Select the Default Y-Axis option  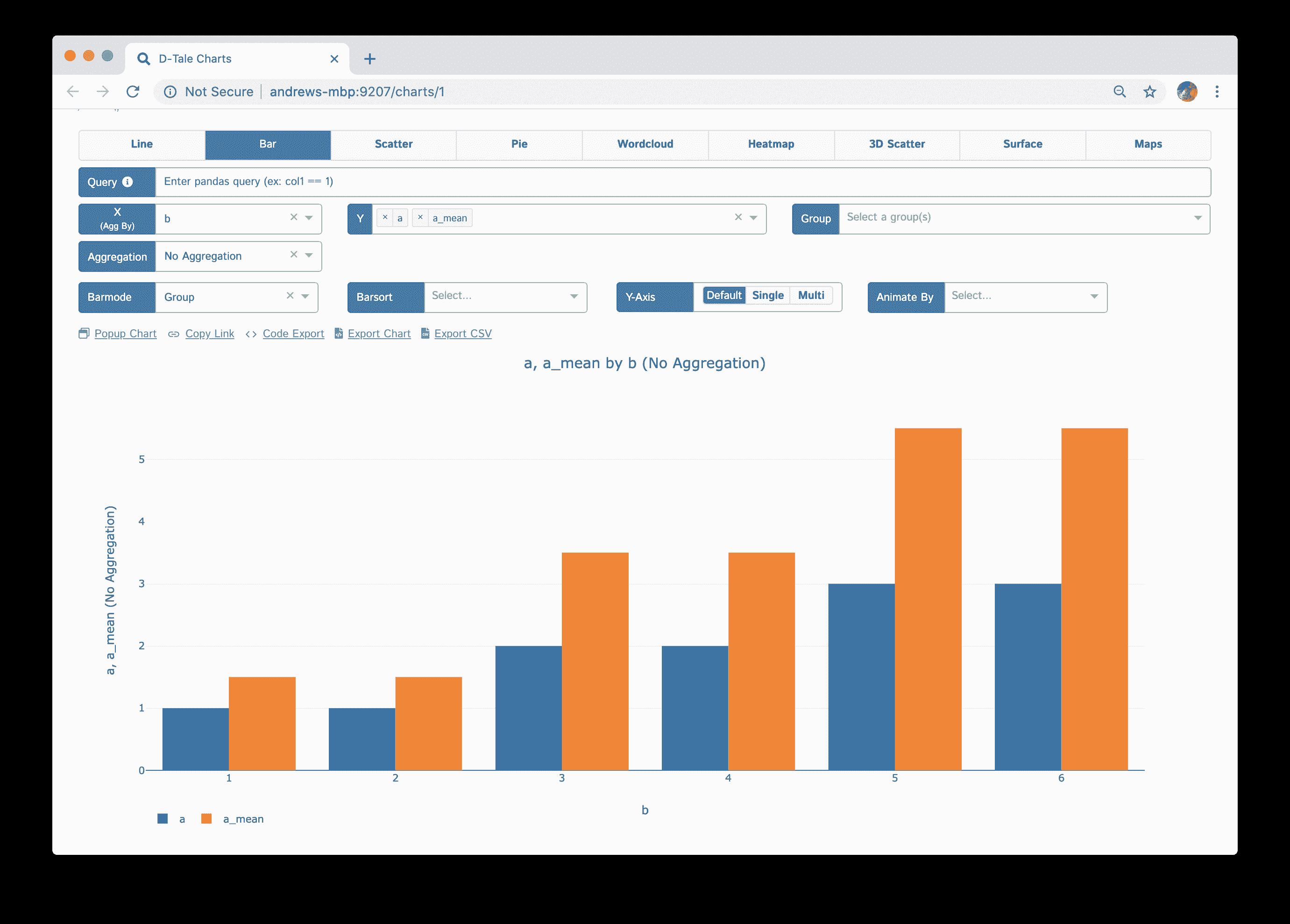coord(723,295)
